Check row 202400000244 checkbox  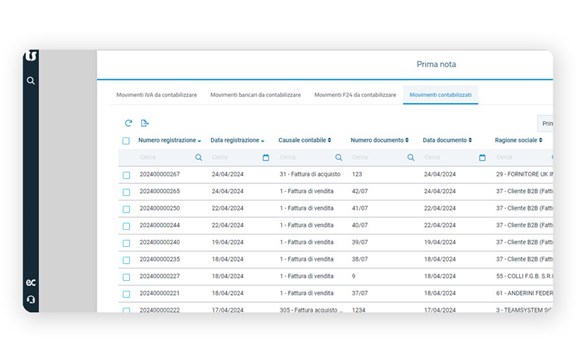[126, 226]
